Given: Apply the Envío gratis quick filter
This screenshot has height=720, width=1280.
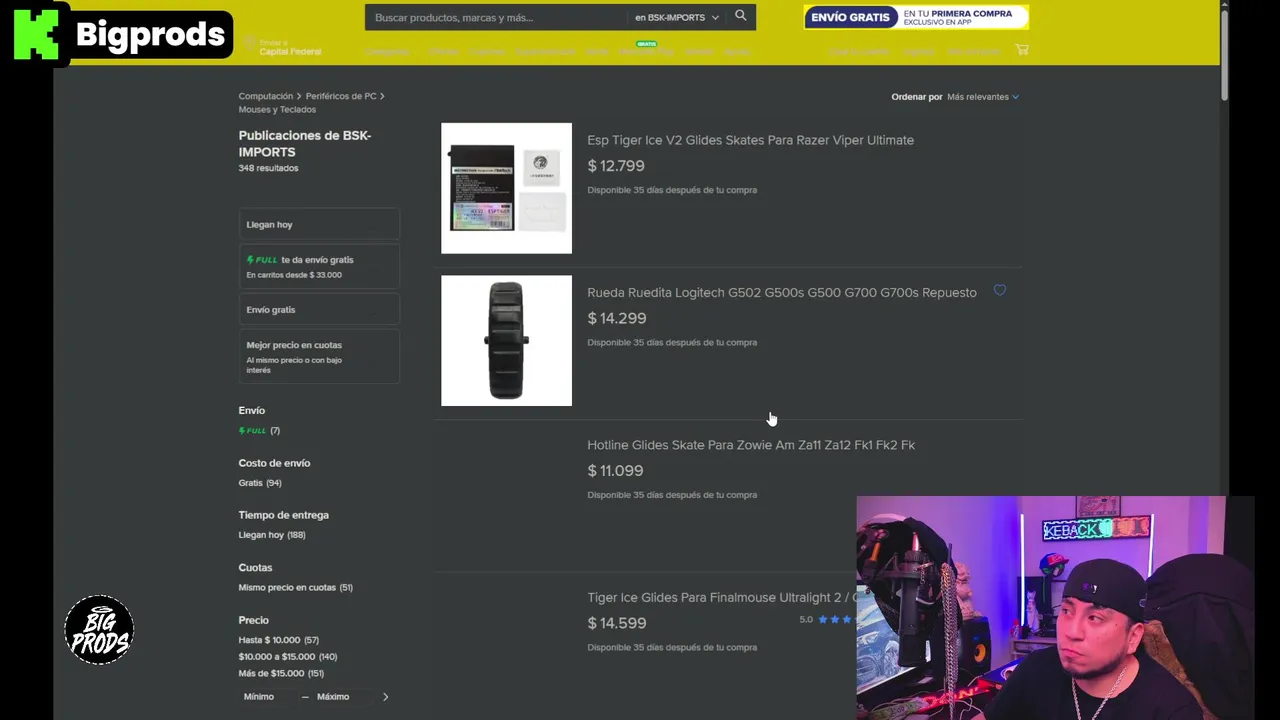Looking at the screenshot, I should tap(319, 310).
